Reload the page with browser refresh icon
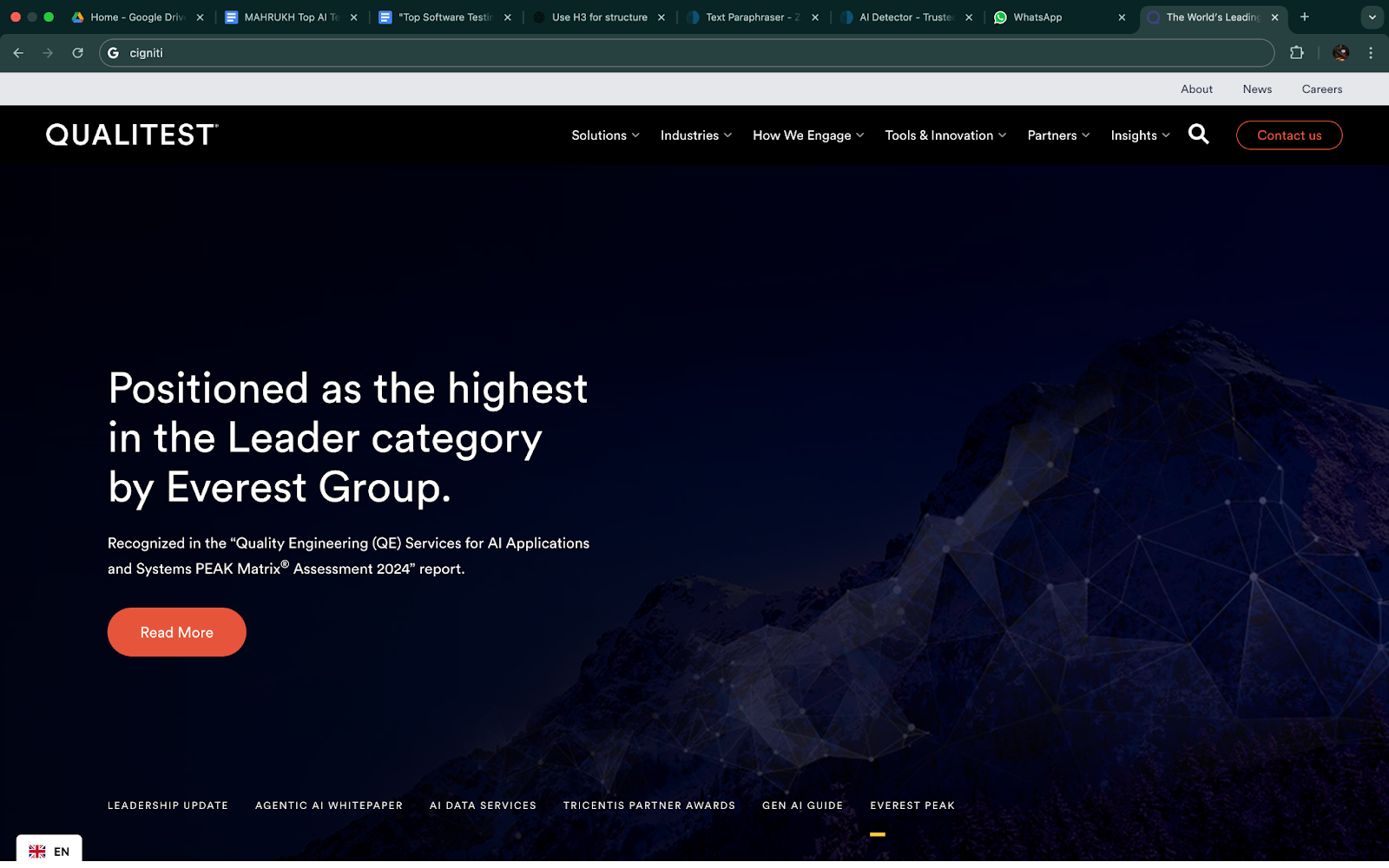This screenshot has height=868, width=1389. click(x=77, y=53)
